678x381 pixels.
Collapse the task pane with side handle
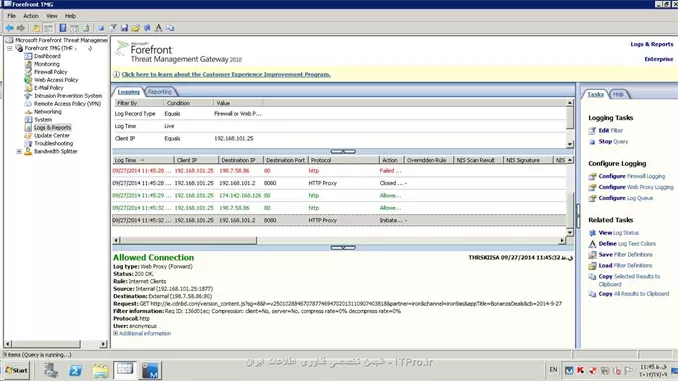(x=578, y=215)
